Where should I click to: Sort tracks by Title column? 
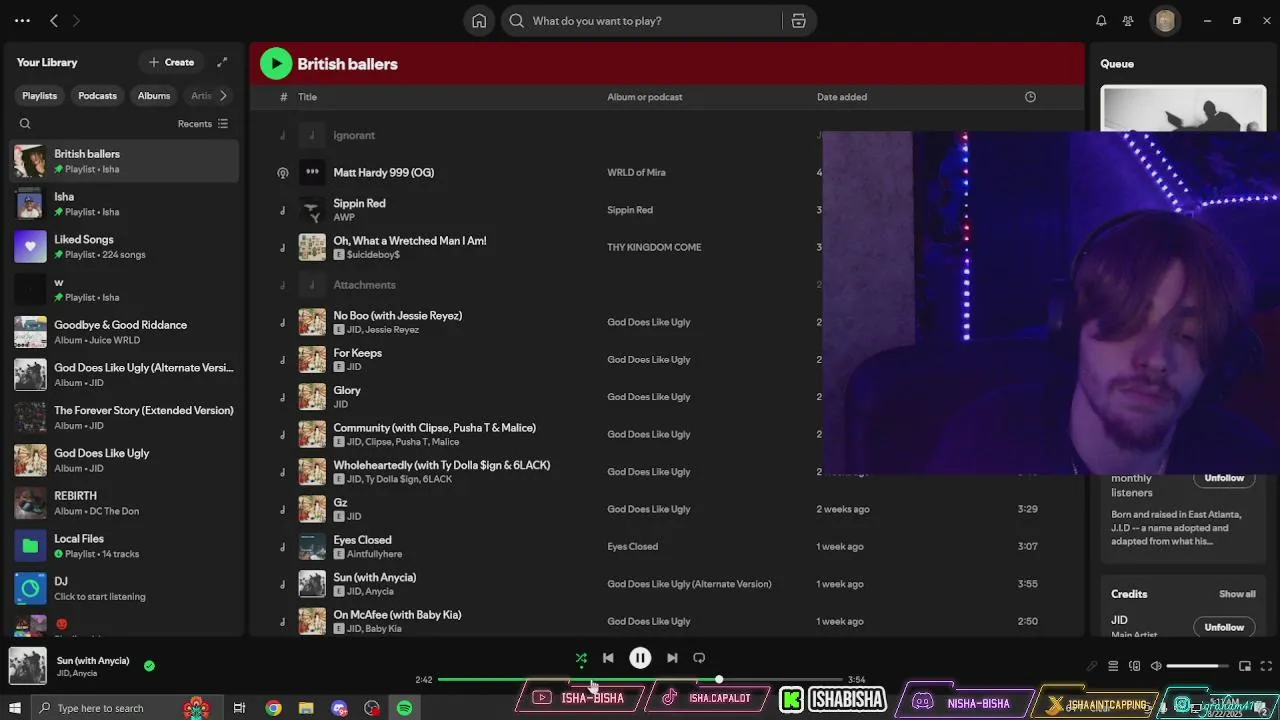coord(307,97)
